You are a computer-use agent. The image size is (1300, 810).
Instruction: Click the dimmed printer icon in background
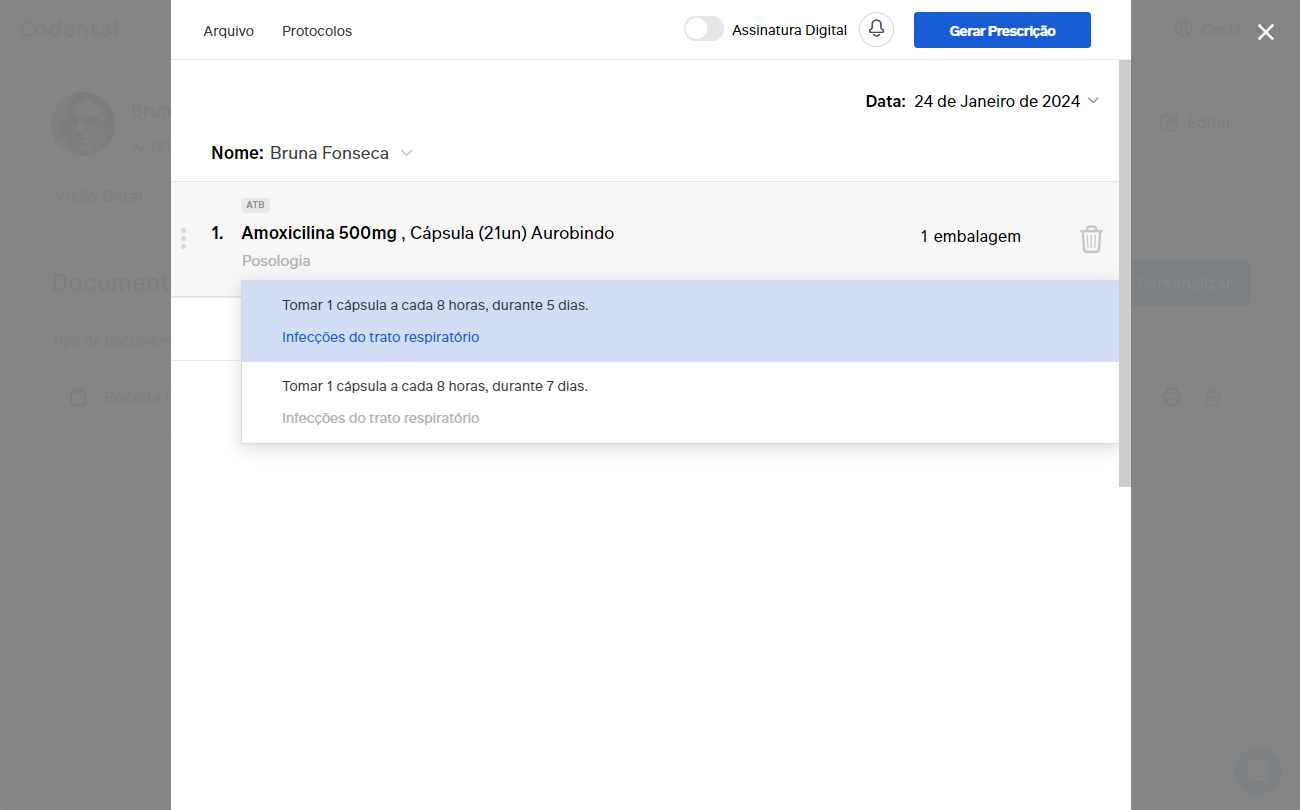1172,398
